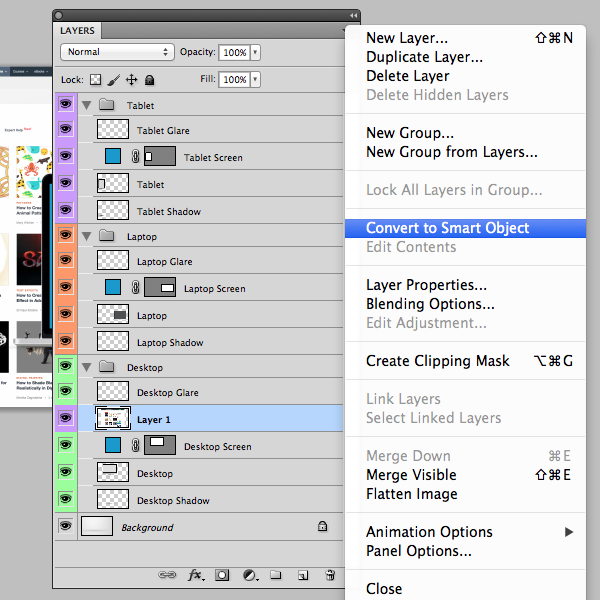
Task: Select the Layer 1 thumbnail
Action: click(113, 419)
